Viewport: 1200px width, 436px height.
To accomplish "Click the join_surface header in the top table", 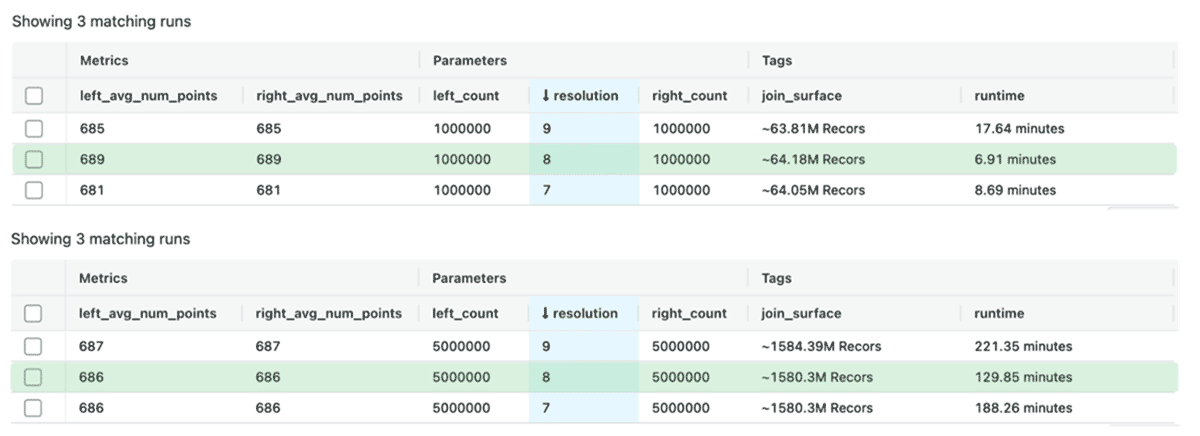I will [x=801, y=96].
